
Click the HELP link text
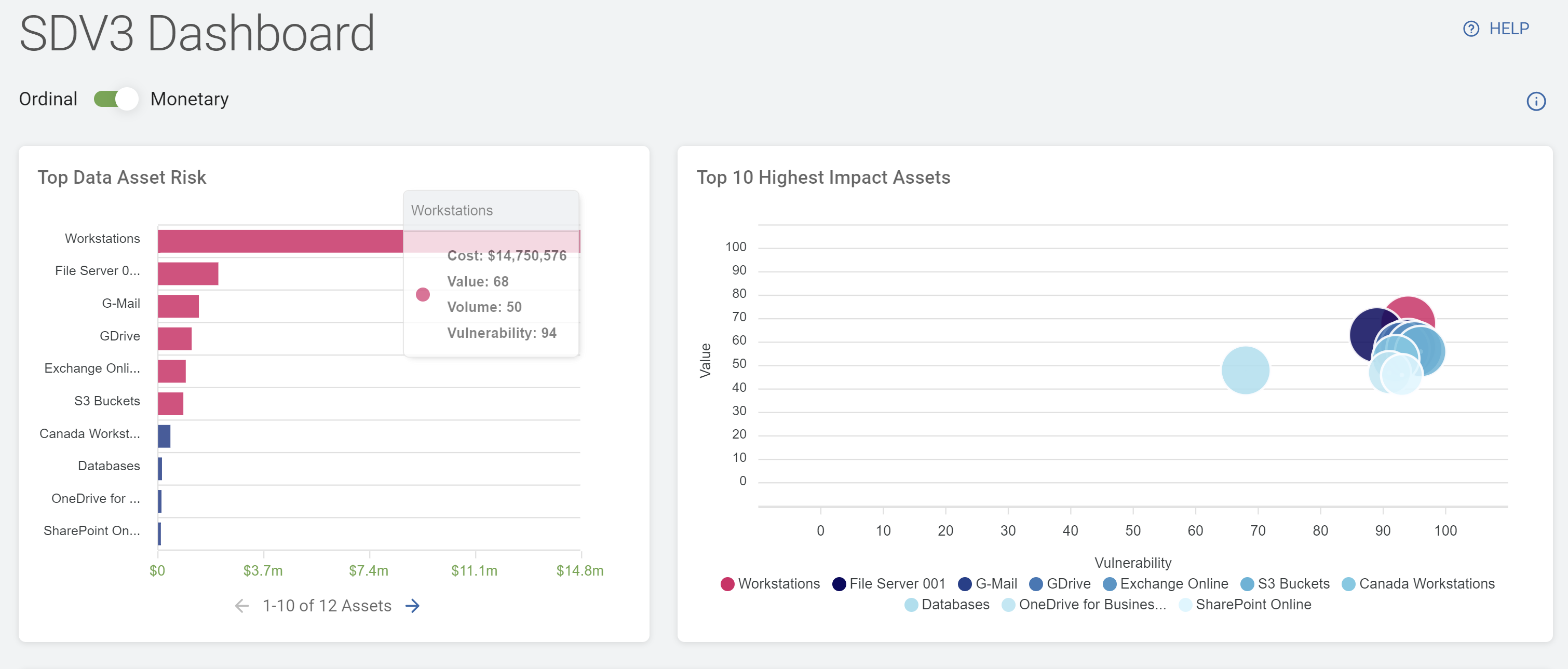pyautogui.click(x=1508, y=29)
